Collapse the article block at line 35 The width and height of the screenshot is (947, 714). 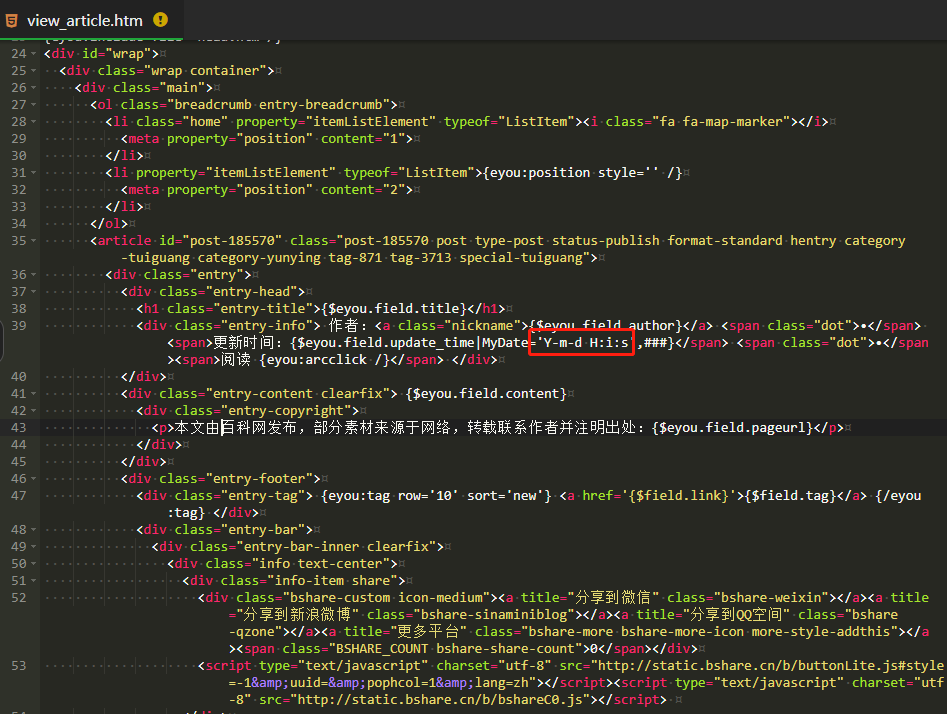coord(35,240)
